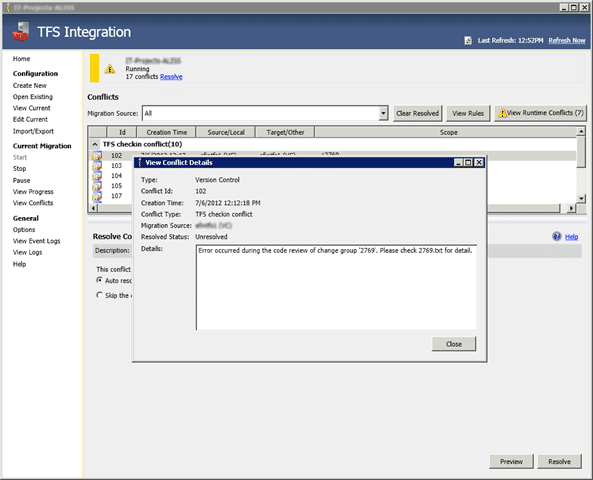Collapse the TFS checkin conflict group
Image resolution: width=593 pixels, height=480 pixels.
point(95,144)
